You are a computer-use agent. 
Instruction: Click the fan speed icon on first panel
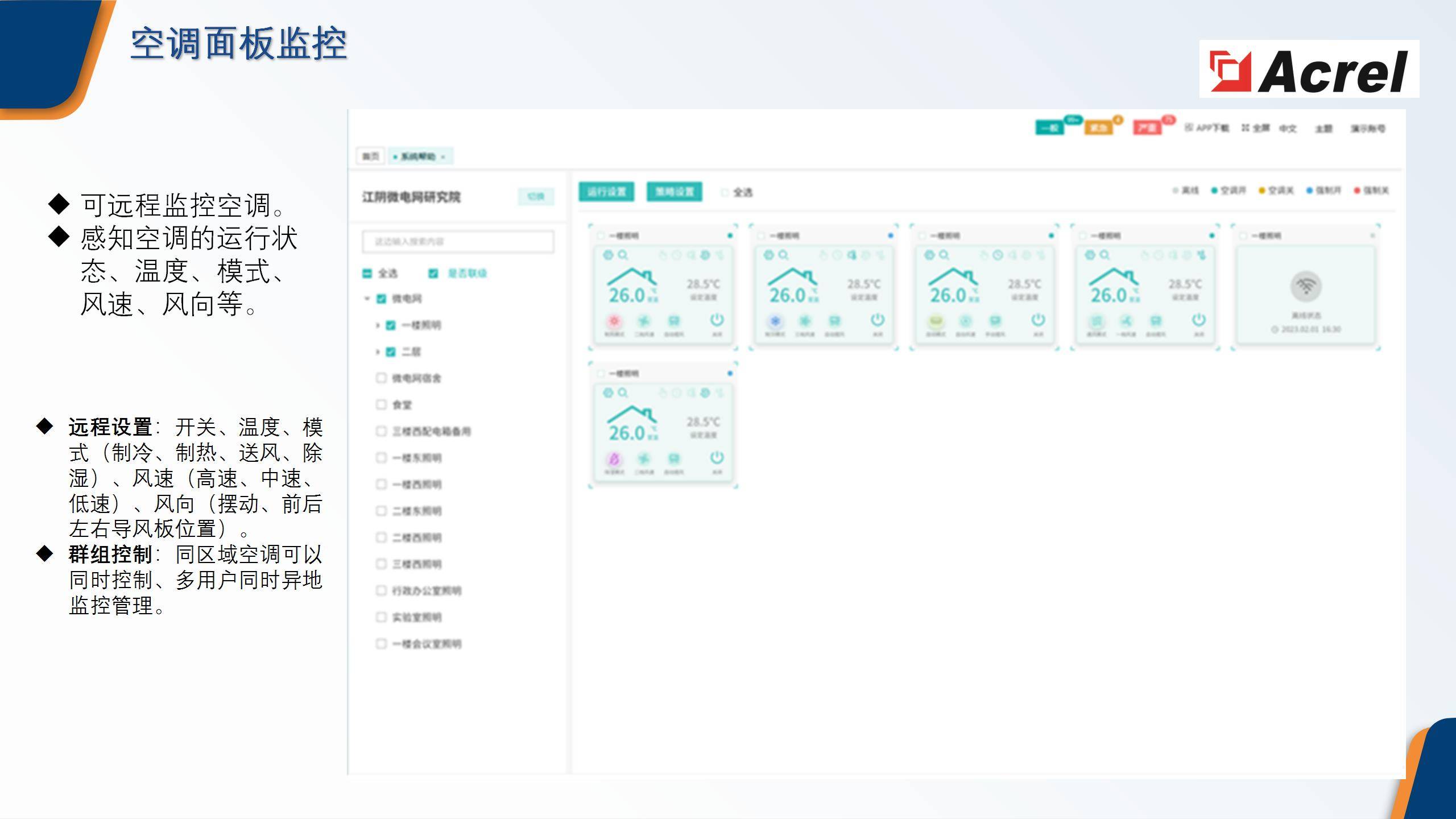(x=644, y=321)
